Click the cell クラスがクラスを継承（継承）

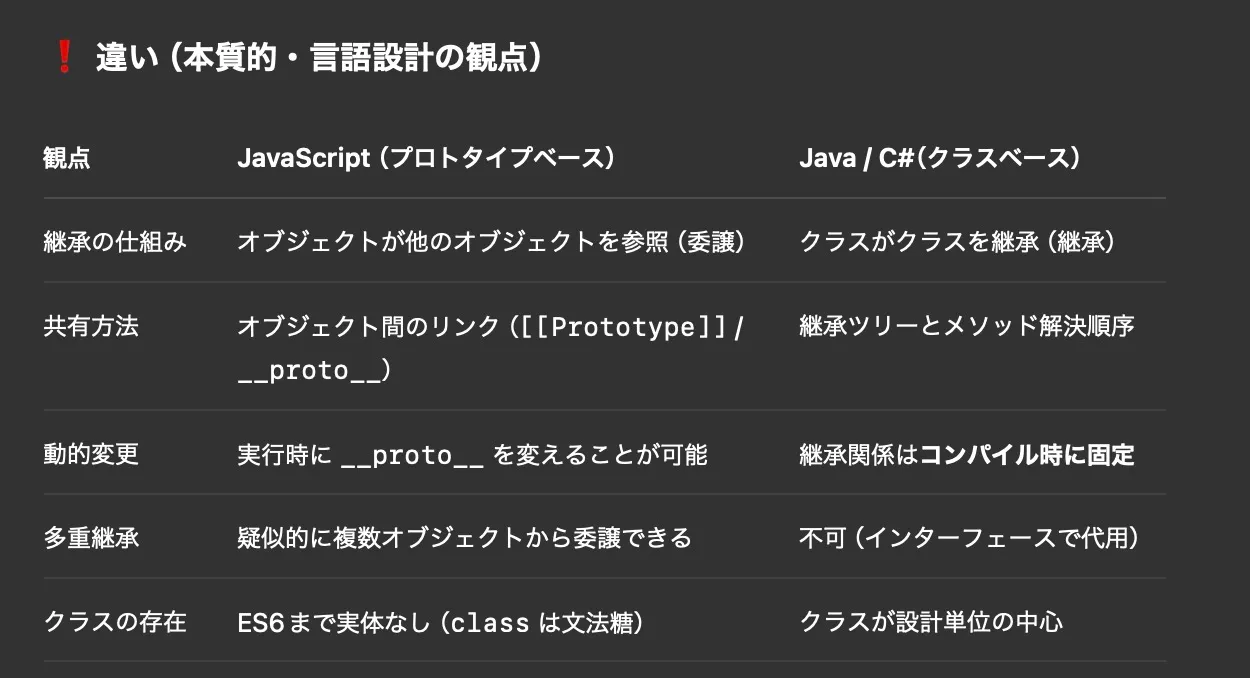957,242
